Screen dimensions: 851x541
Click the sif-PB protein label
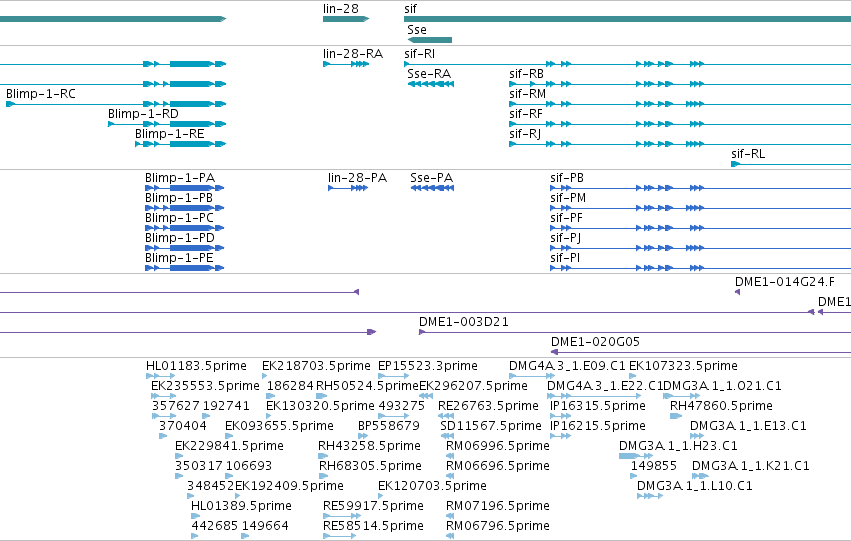pos(567,178)
